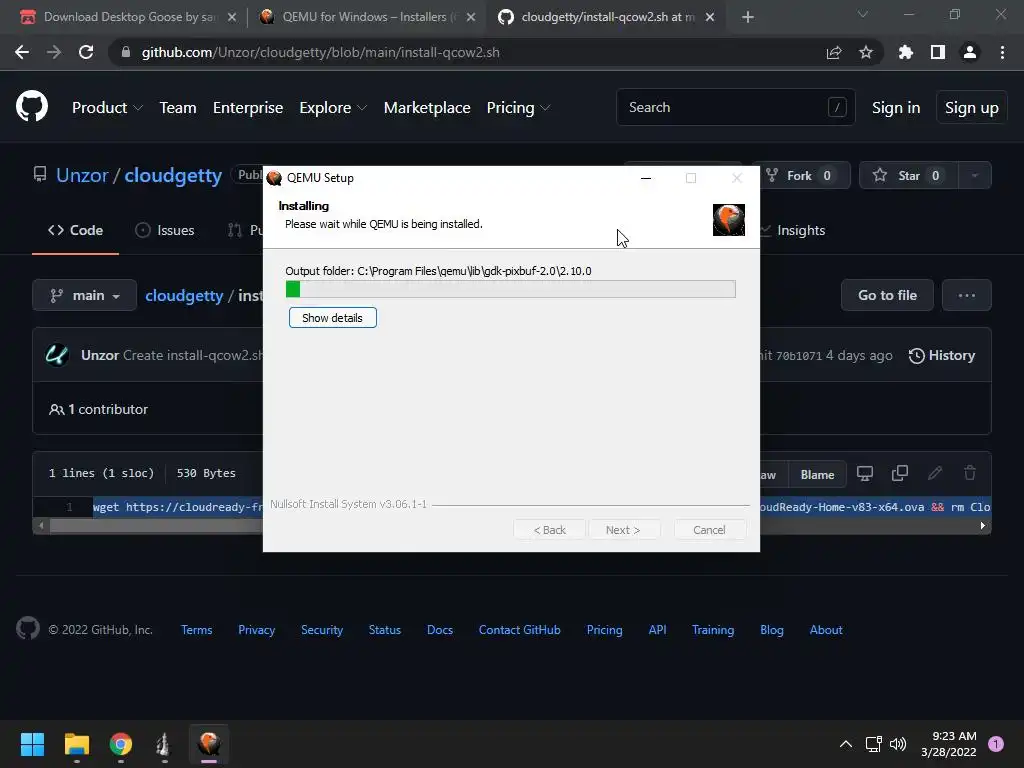
Task: Click the Sign up button
Action: coord(972,108)
